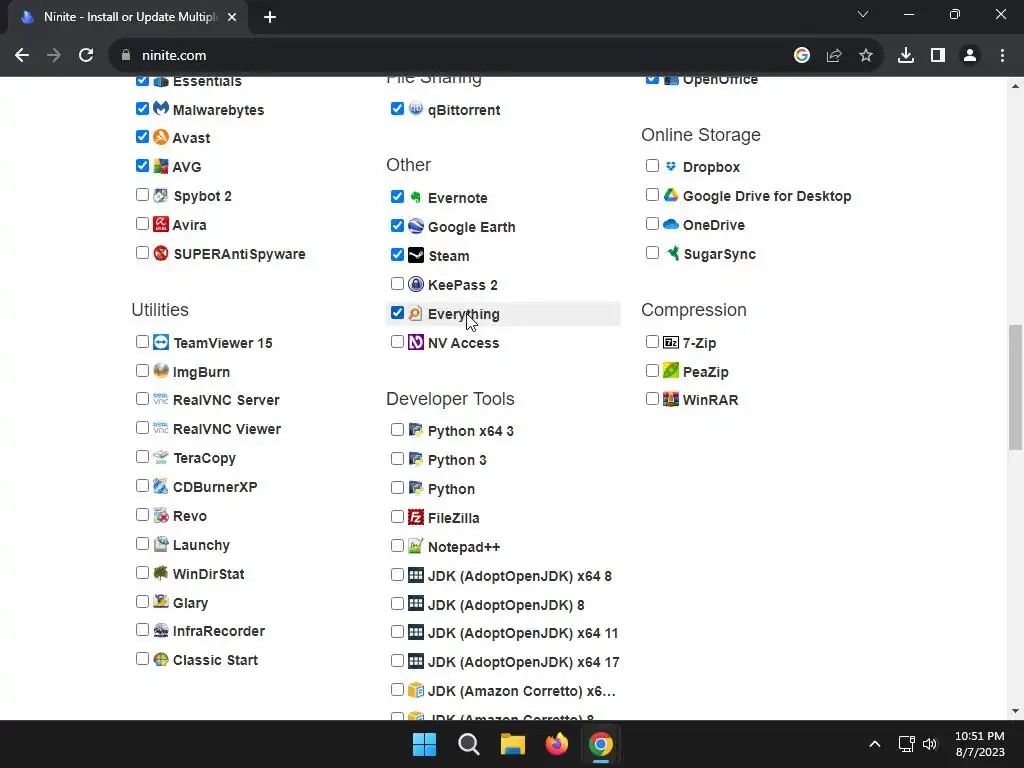Bookmark this page with the star
This screenshot has width=1024, height=768.
pos(866,56)
